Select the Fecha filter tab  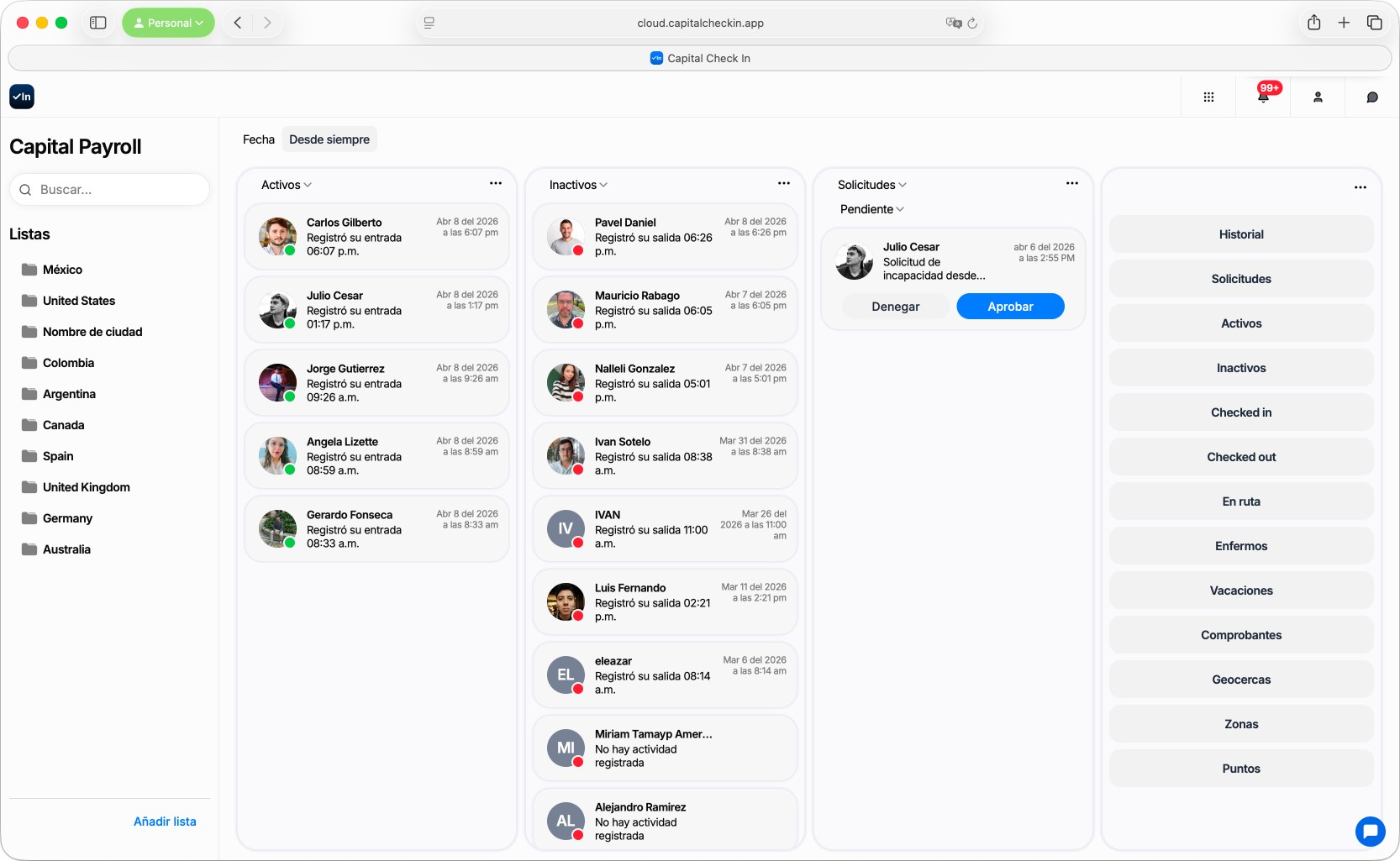click(x=258, y=139)
